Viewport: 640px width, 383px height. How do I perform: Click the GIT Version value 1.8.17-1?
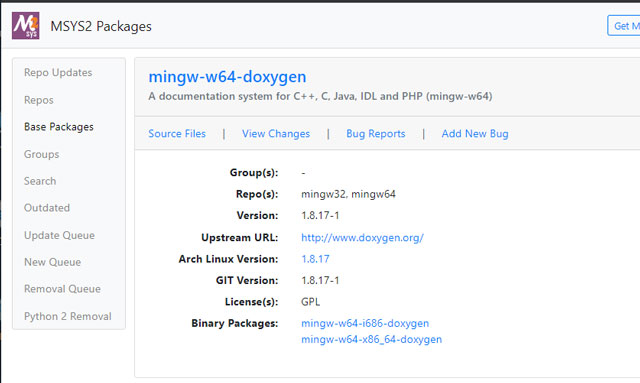click(320, 281)
